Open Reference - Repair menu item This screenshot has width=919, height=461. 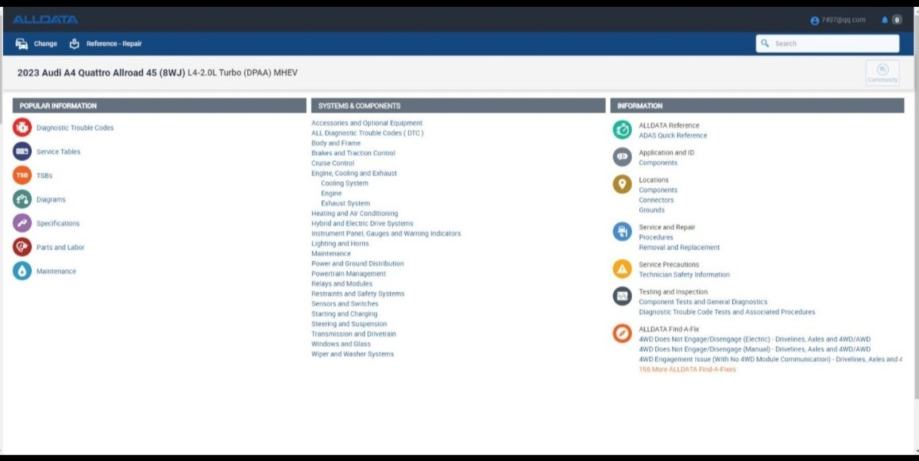[114, 43]
